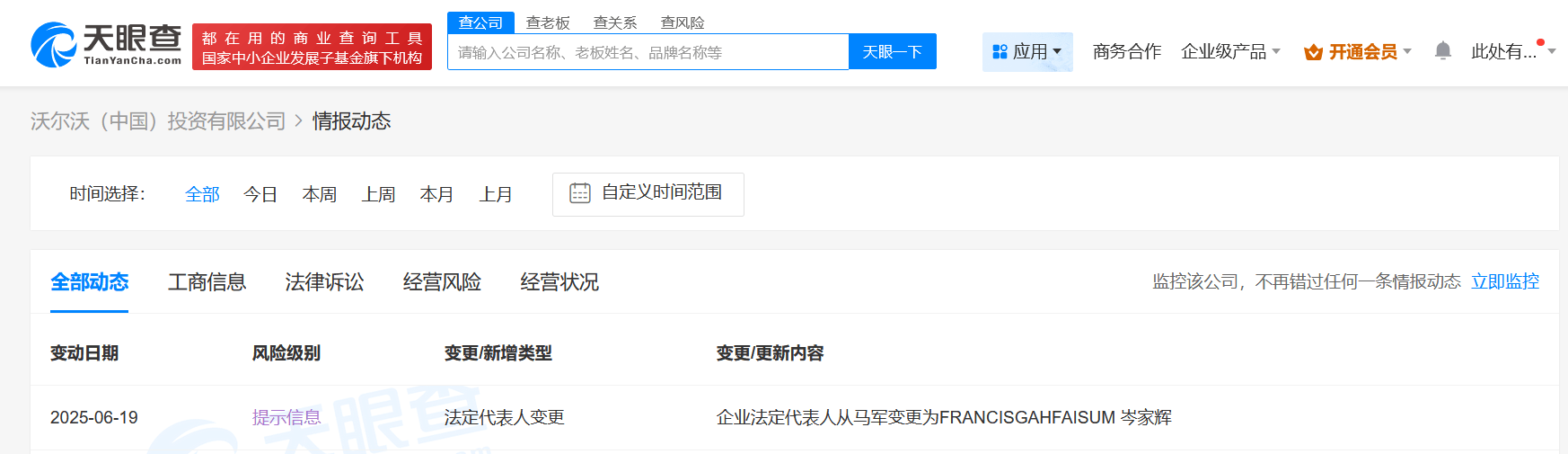Filter time by 上月

coord(496,194)
